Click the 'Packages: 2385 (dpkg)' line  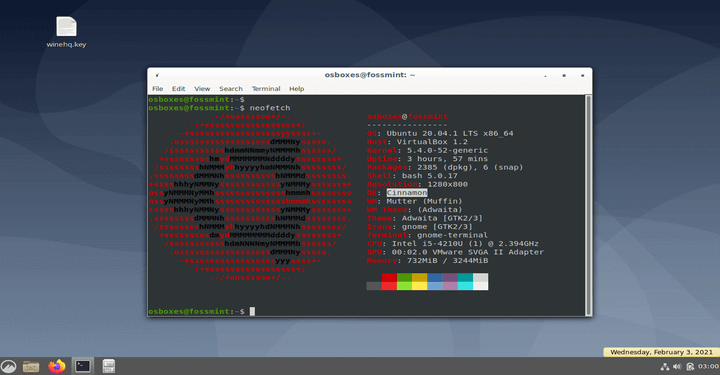click(444, 168)
